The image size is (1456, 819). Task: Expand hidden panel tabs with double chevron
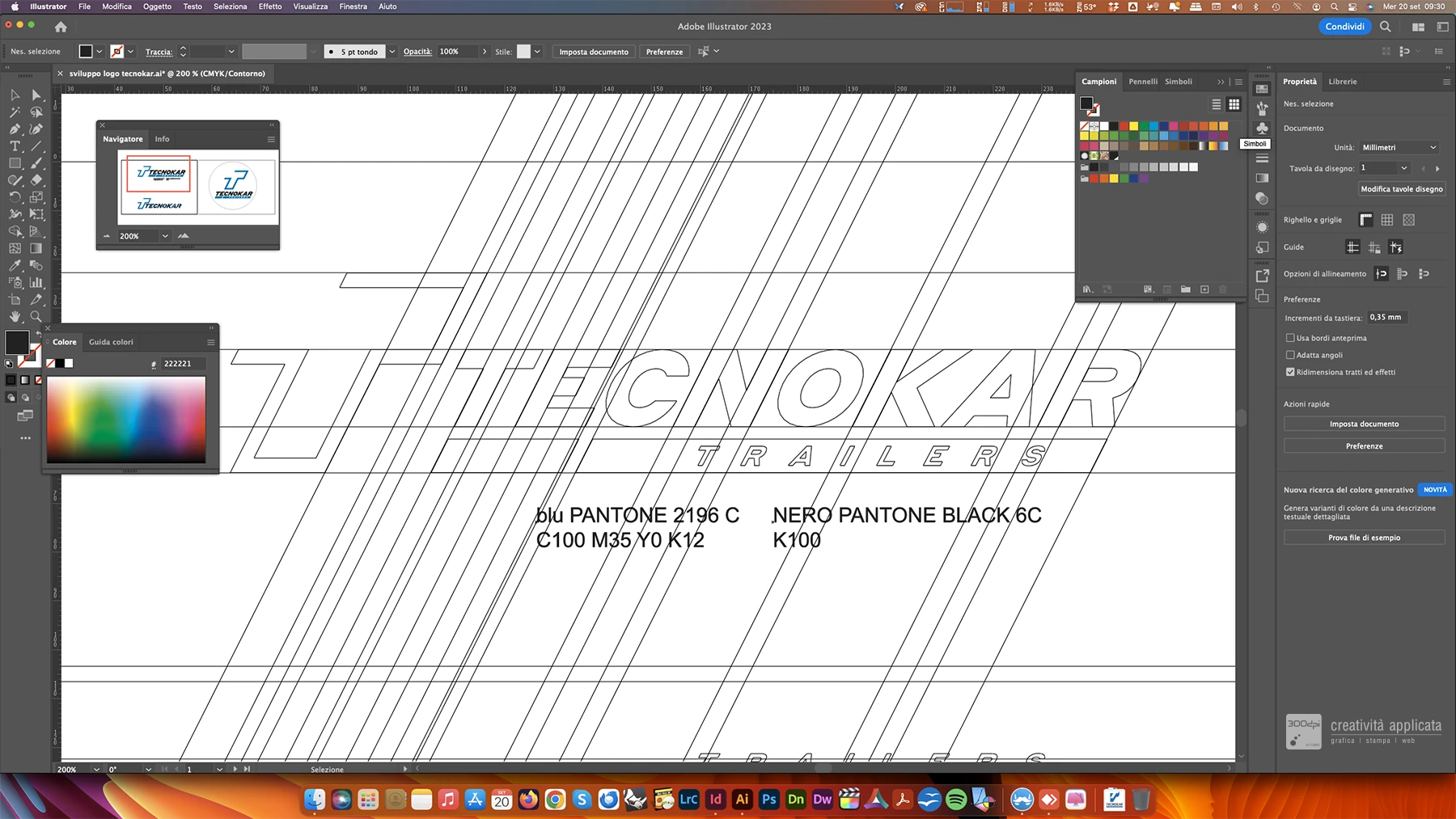(1221, 82)
